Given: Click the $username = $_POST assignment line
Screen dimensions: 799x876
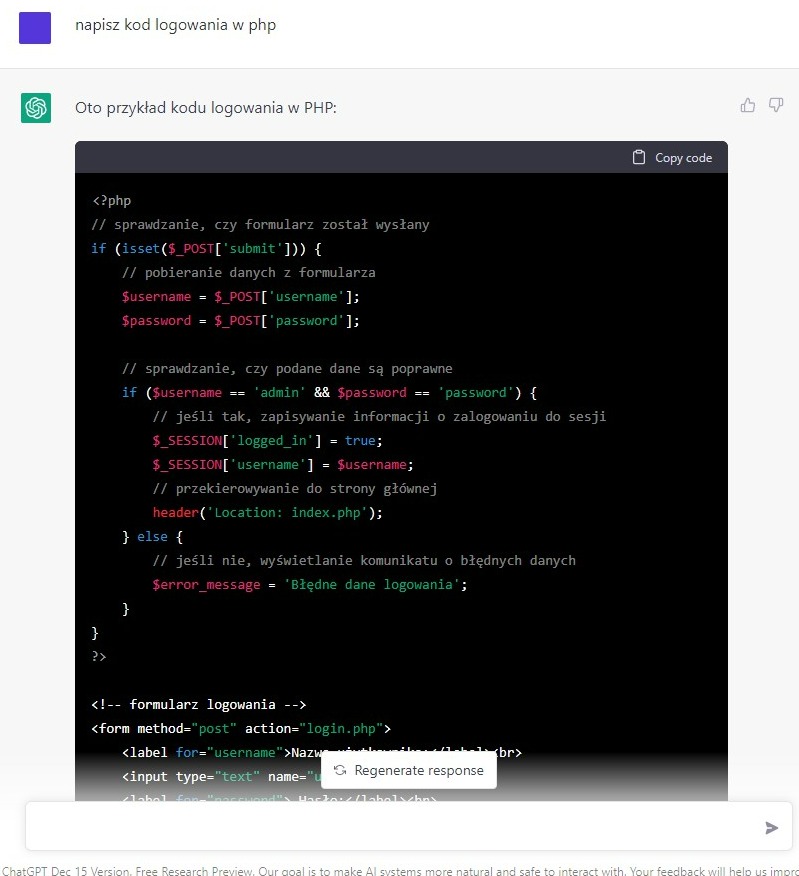Looking at the screenshot, I should 240,297.
